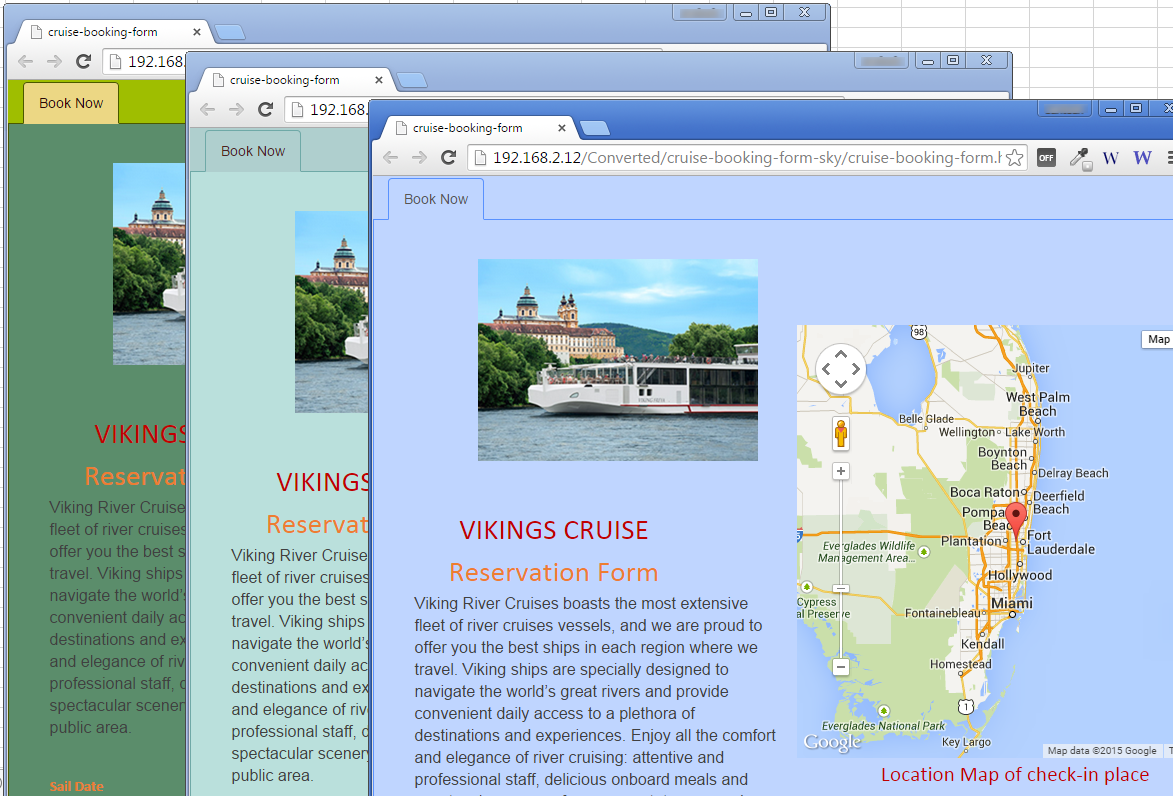Screen dimensions: 1173x796
Task: Select the yellow Book Now tab
Action: click(x=71, y=103)
